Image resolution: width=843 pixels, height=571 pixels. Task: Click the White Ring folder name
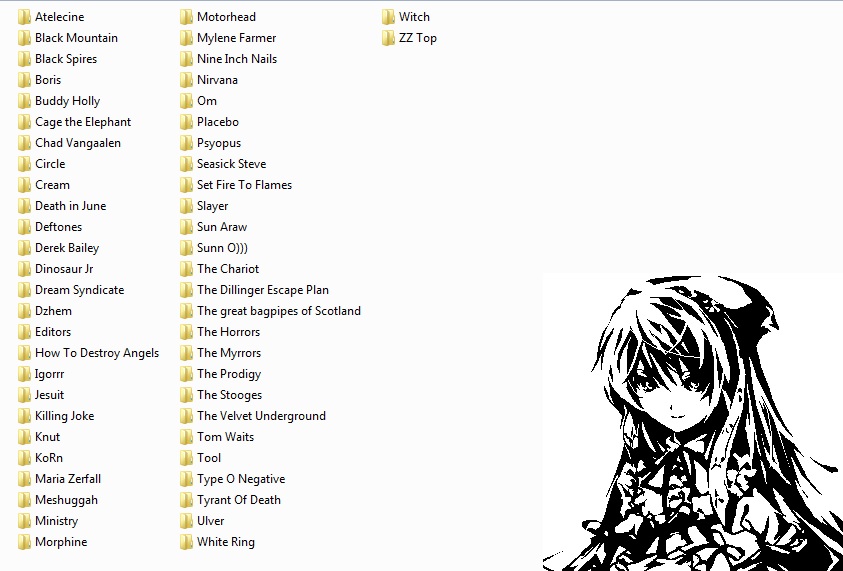tap(226, 541)
